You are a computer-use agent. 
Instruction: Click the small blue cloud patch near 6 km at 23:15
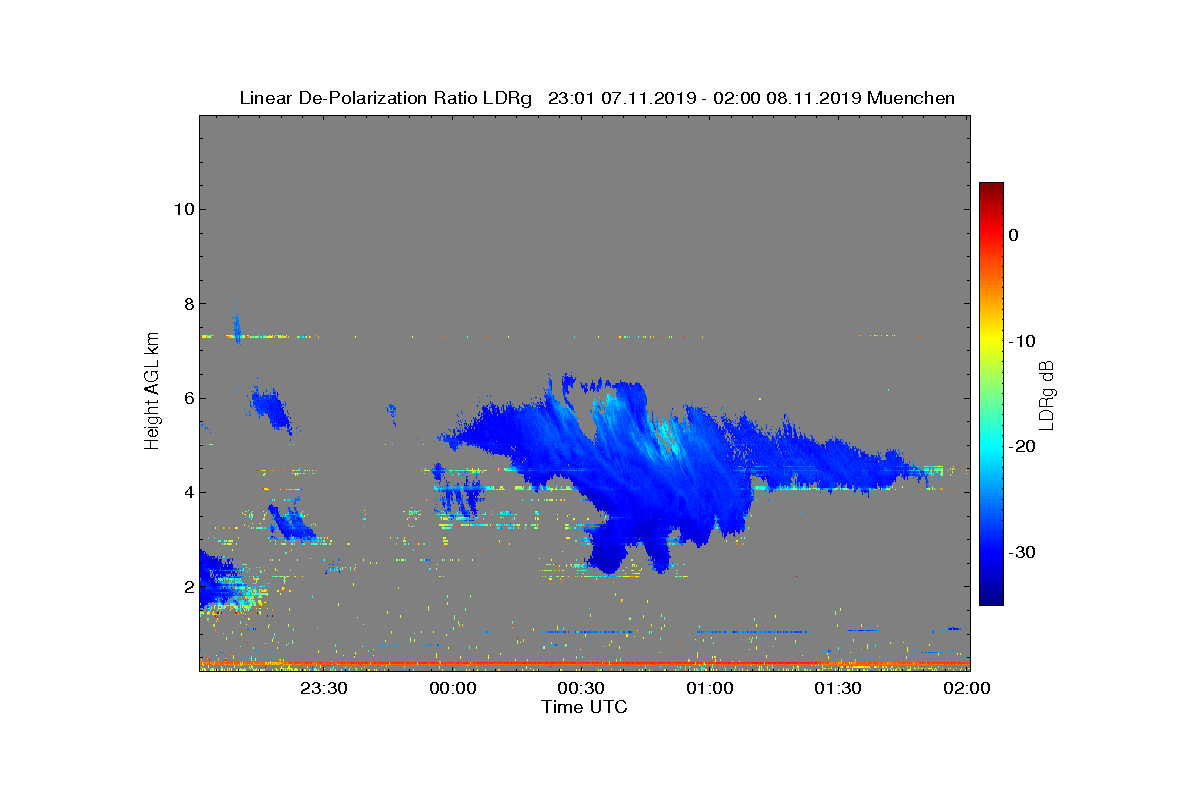click(271, 407)
